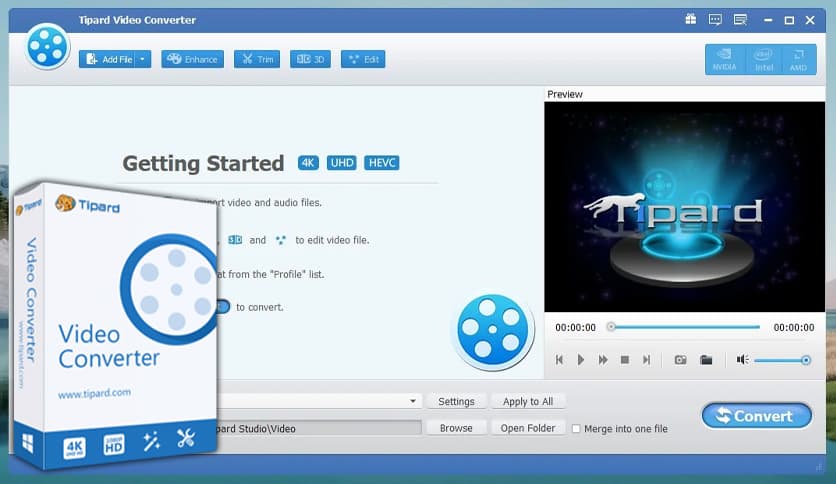836x484 pixels.
Task: Adjust the volume slider
Action: [782, 360]
